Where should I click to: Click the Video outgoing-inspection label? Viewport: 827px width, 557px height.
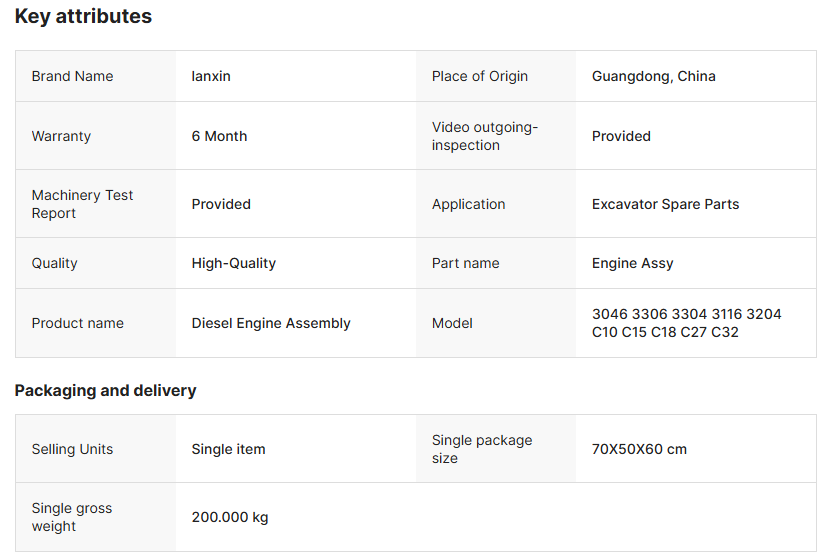click(x=485, y=136)
